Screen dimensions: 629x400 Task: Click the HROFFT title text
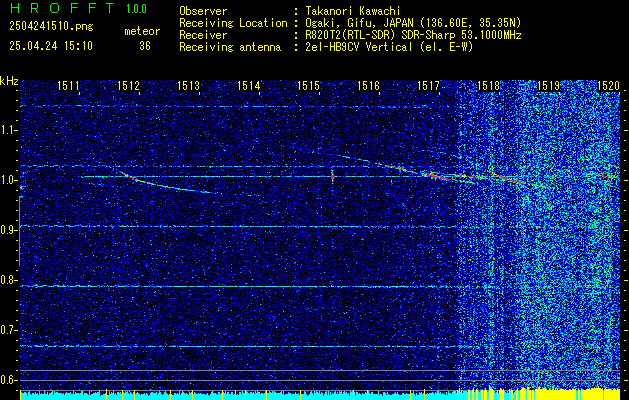pos(62,8)
